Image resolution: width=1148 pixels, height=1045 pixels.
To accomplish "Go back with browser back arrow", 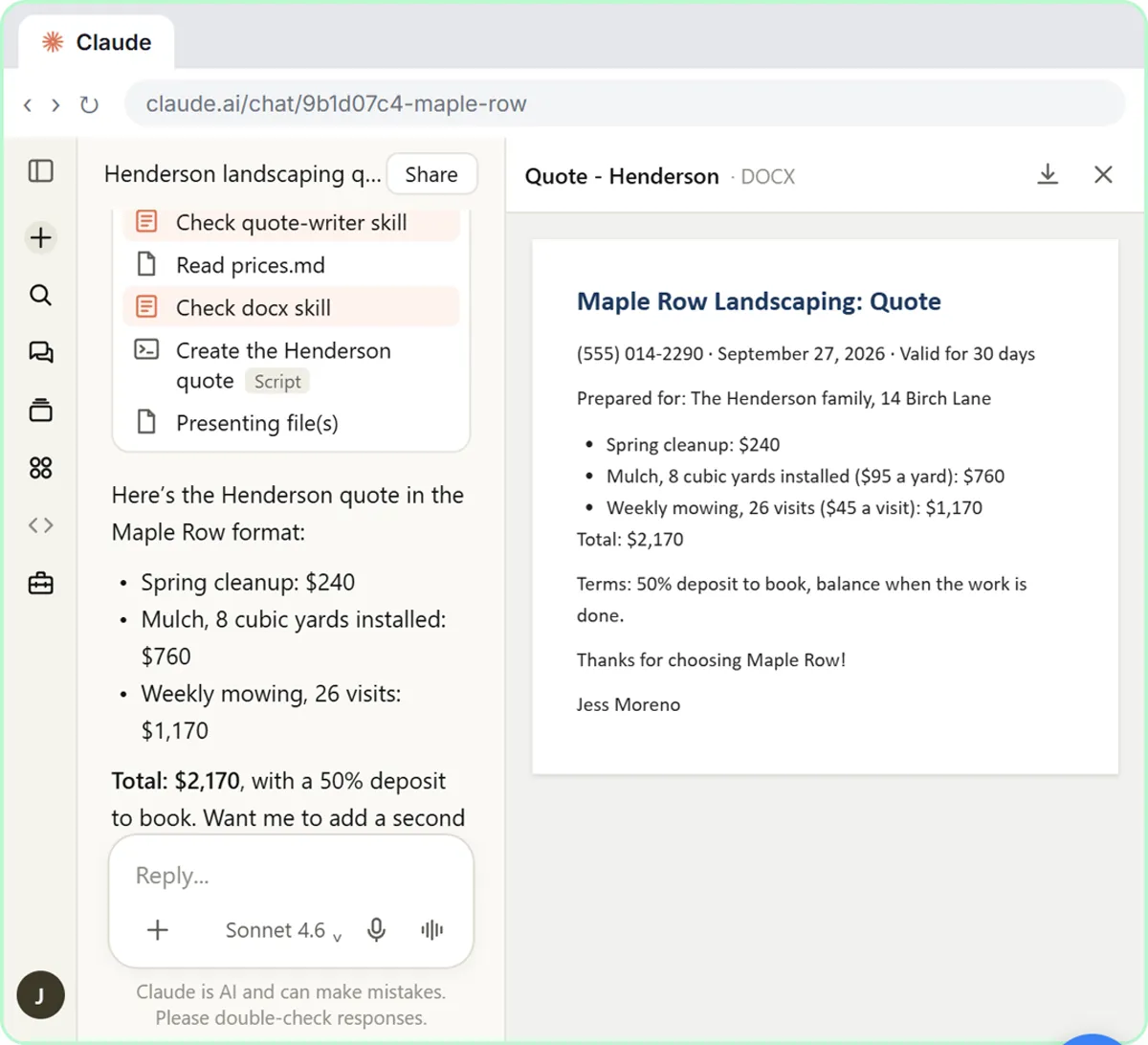I will [28, 104].
